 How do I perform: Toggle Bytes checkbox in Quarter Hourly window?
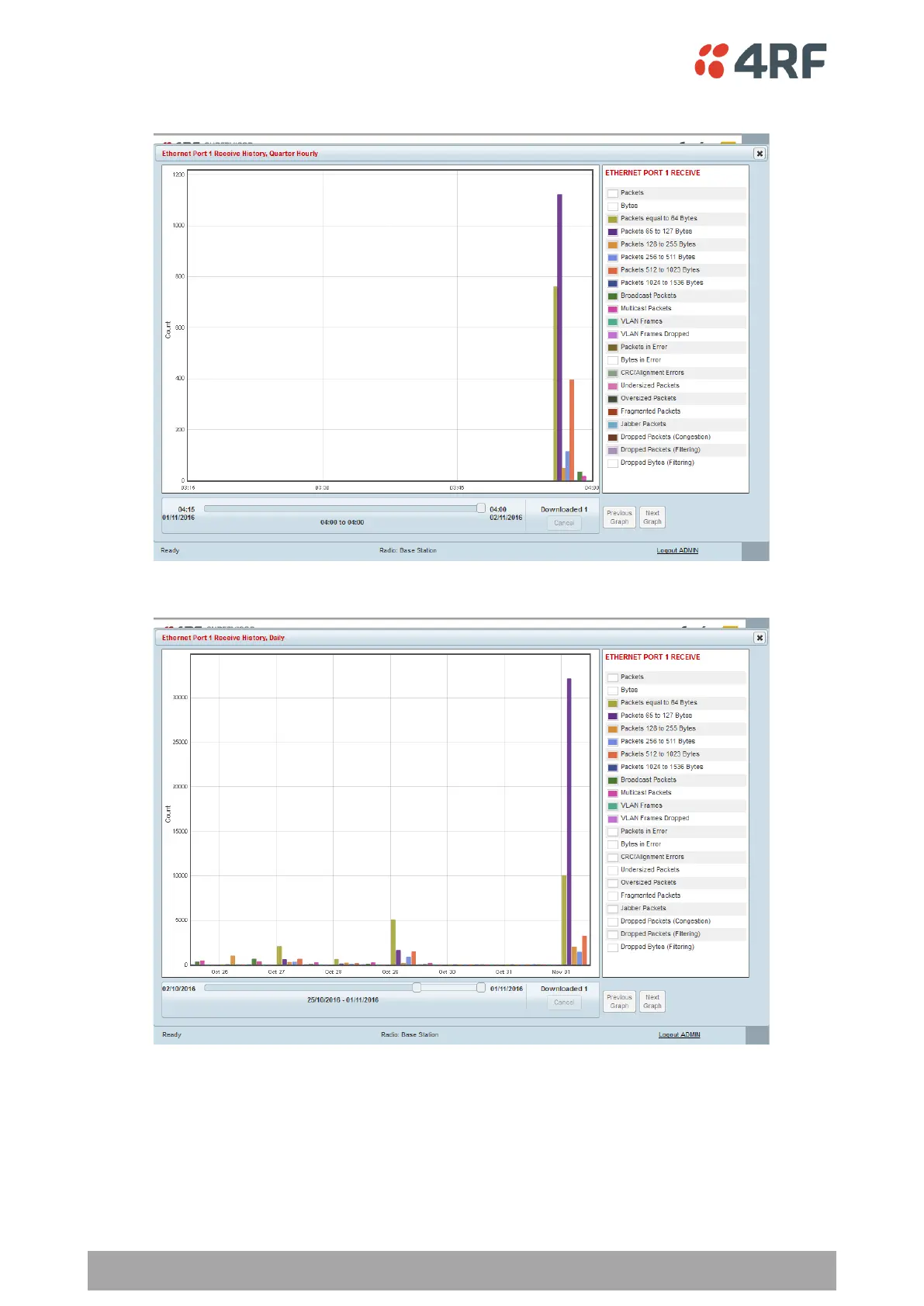[612, 206]
